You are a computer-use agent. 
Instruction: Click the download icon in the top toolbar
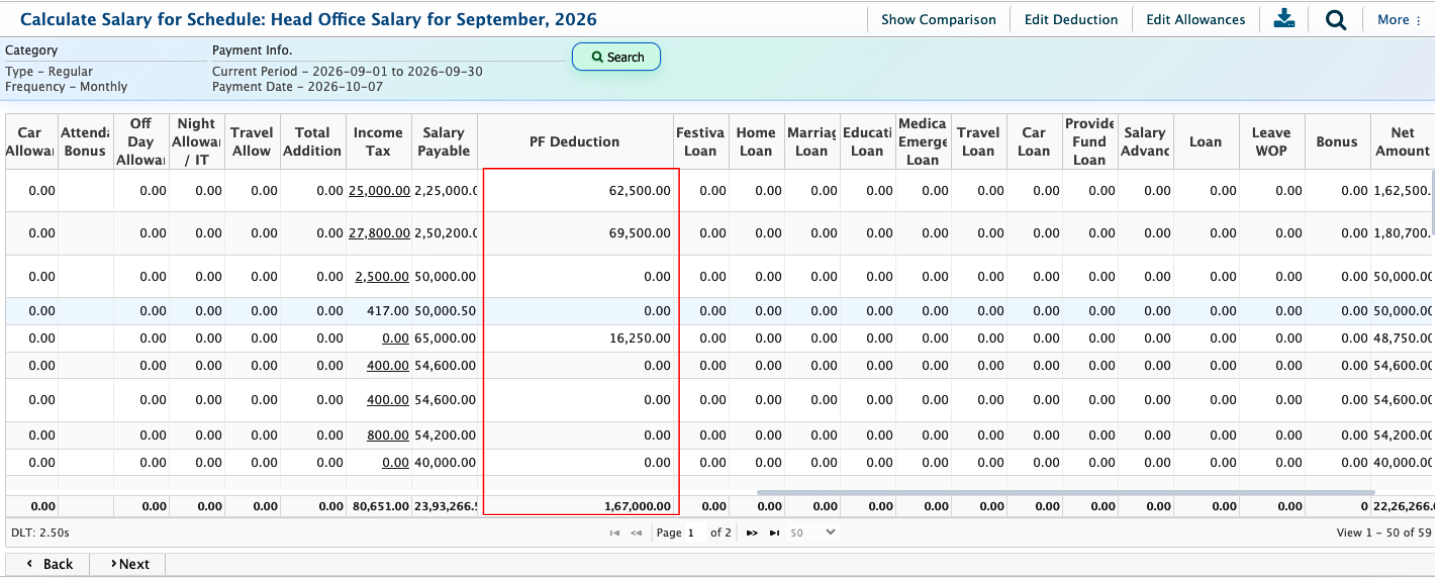1284,19
